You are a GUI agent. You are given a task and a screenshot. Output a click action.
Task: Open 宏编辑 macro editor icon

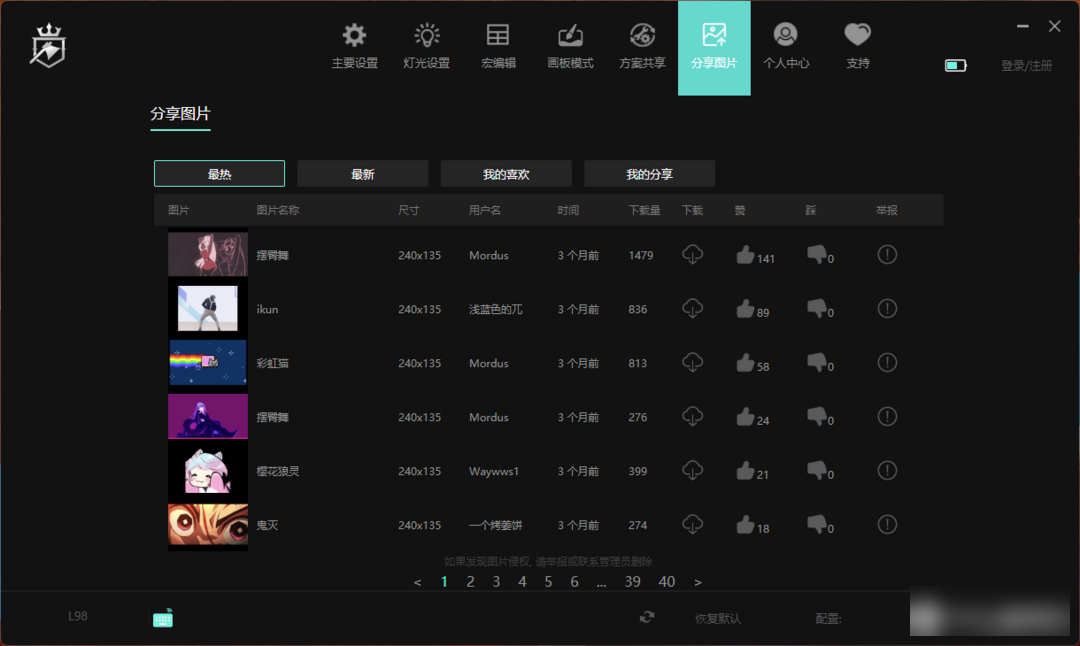(498, 35)
